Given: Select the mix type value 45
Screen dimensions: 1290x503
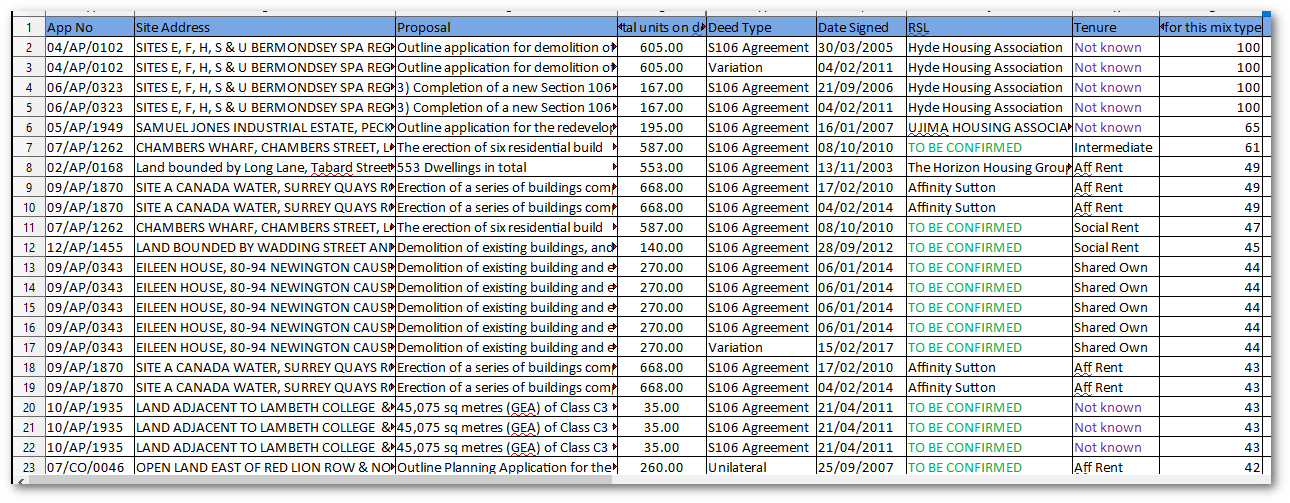Looking at the screenshot, I should pyautogui.click(x=1211, y=248).
